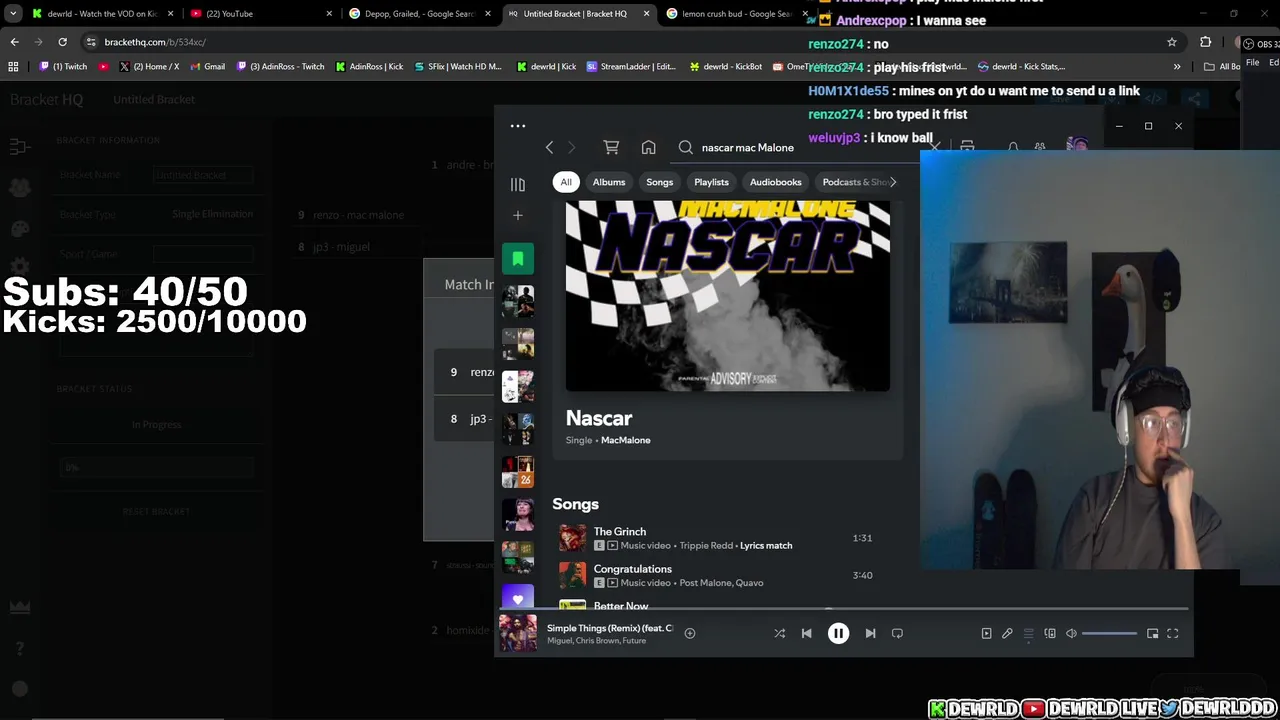
Task: Enter Spotify full screen mode
Action: point(1173,633)
